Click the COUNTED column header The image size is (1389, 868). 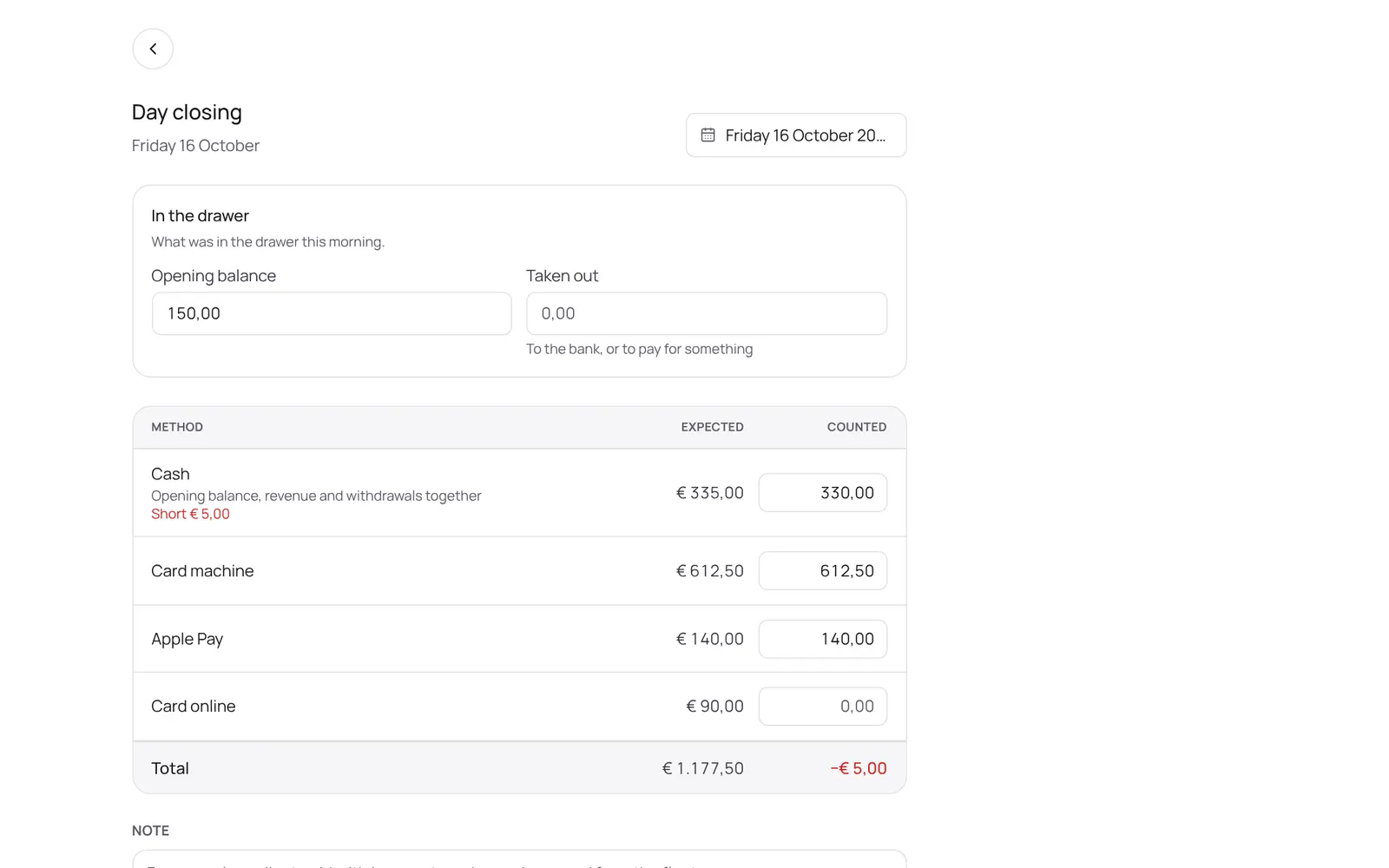(x=857, y=427)
